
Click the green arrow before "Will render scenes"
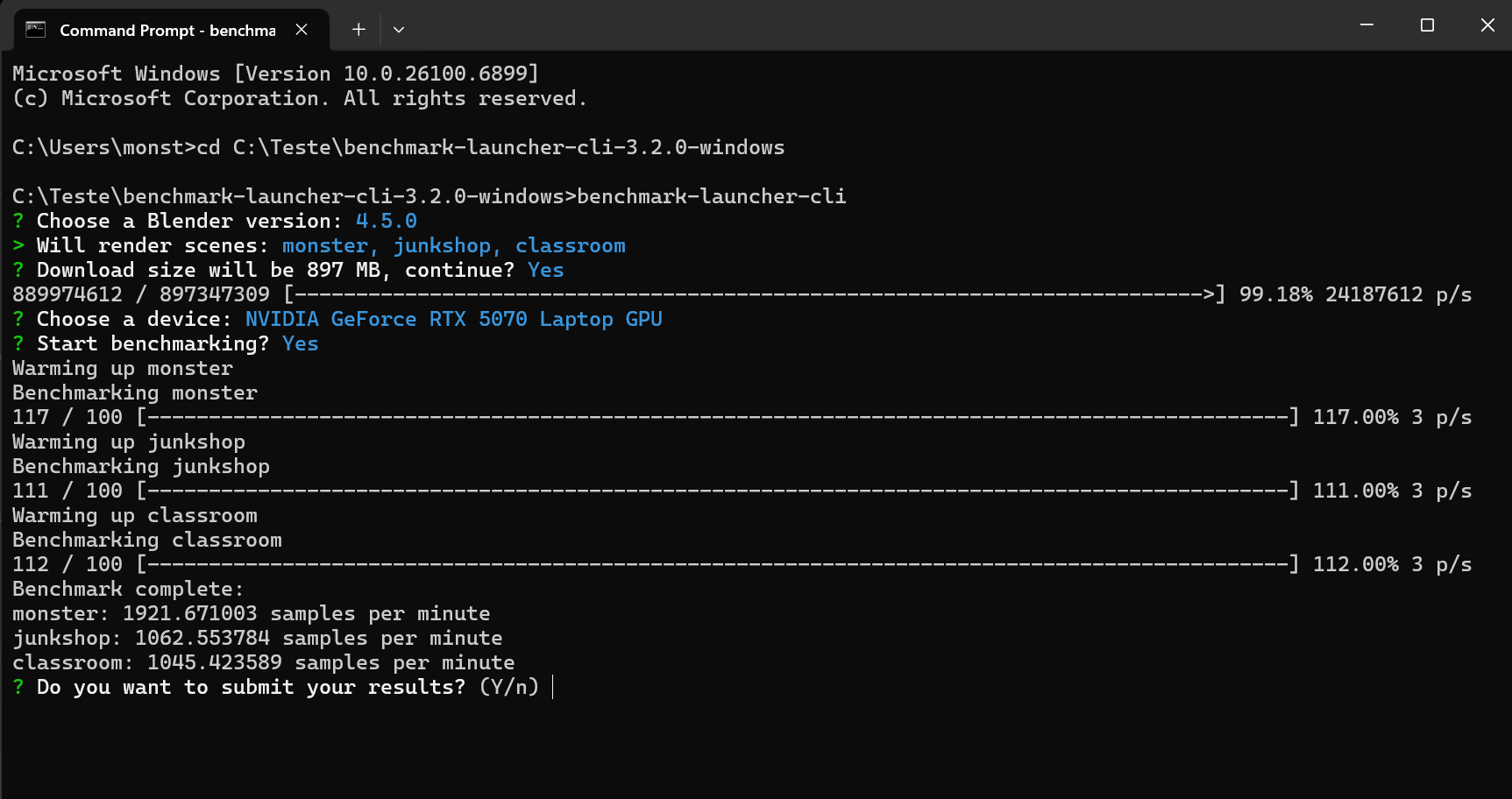pos(18,246)
